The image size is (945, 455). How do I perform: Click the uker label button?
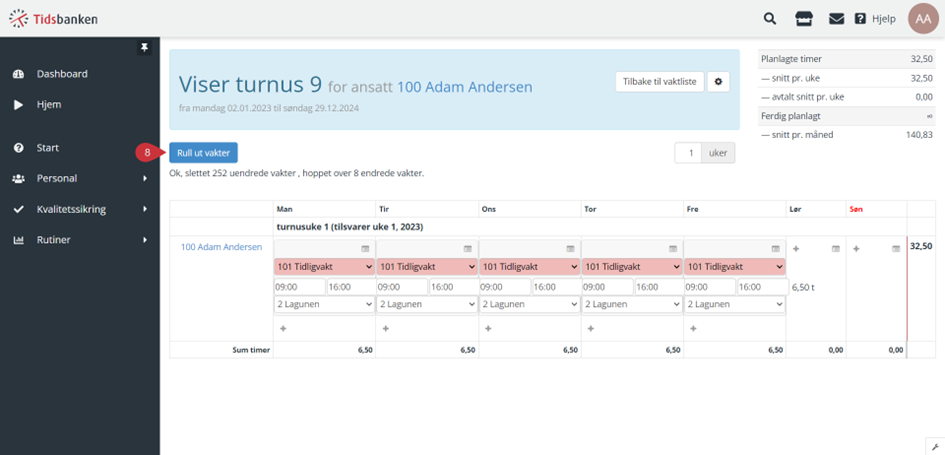(718, 153)
